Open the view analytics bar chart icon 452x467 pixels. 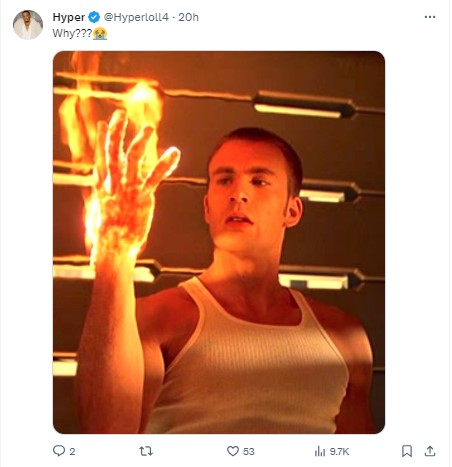[320, 451]
